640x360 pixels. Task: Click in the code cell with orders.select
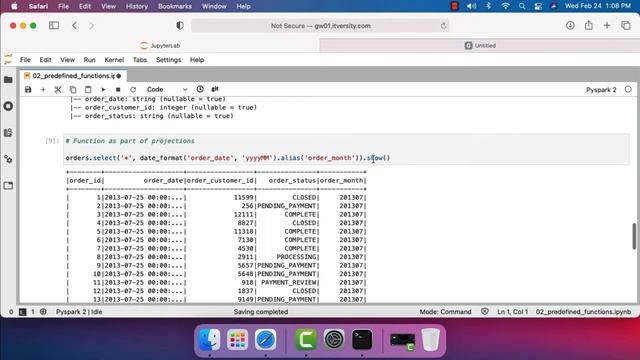coord(346,149)
